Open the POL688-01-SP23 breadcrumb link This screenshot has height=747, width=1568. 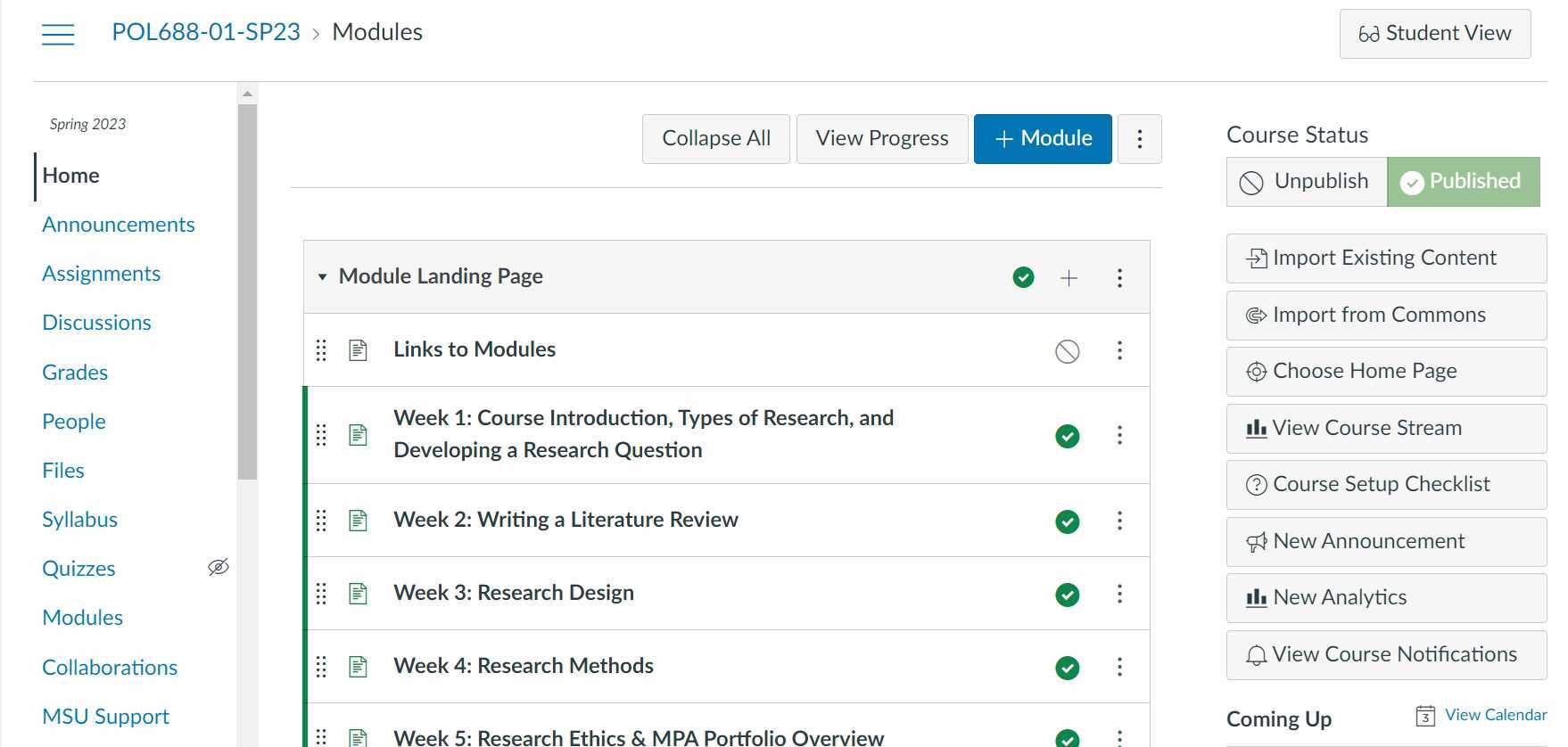(x=205, y=32)
